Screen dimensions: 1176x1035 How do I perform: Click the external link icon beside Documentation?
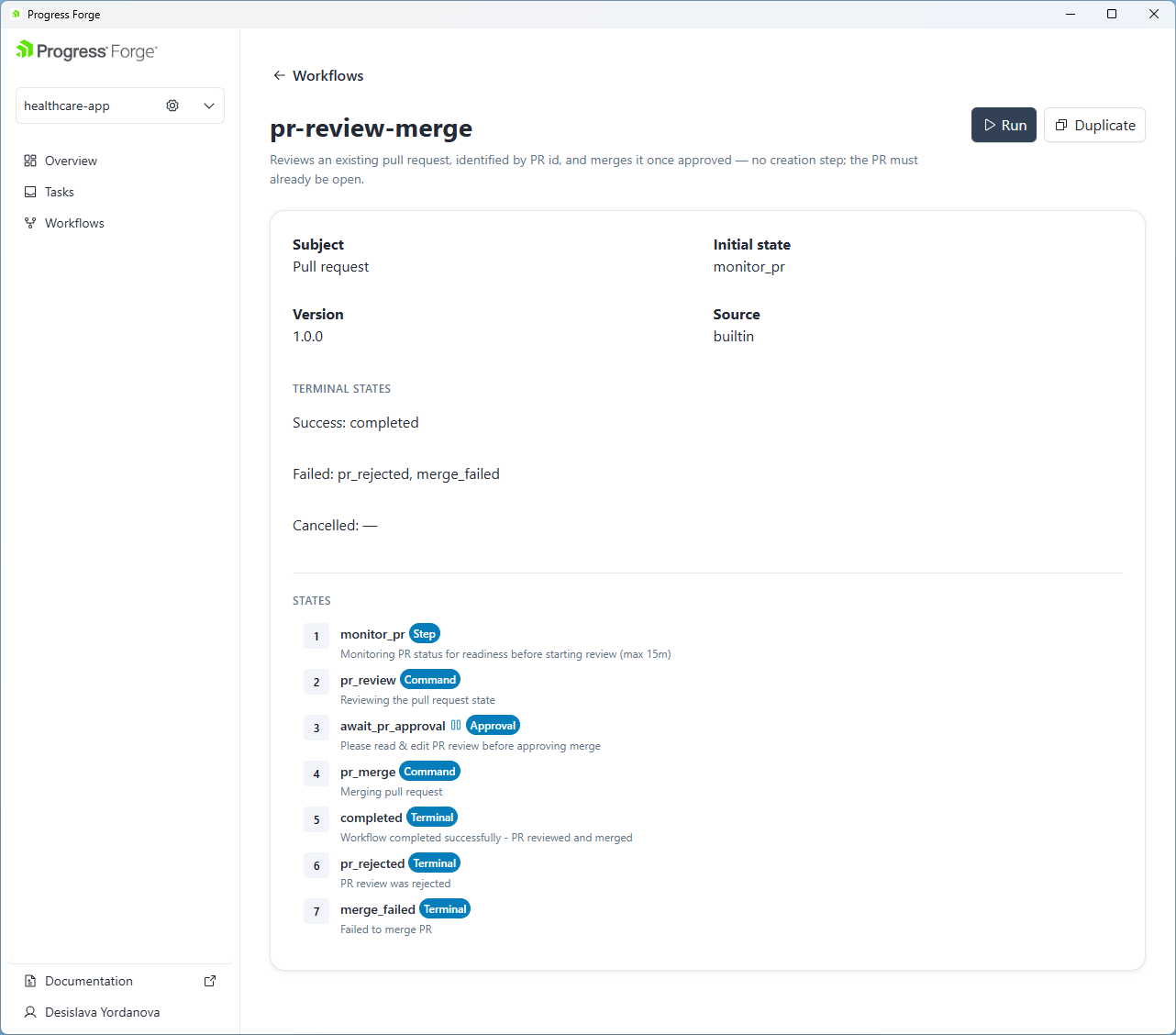(x=210, y=981)
